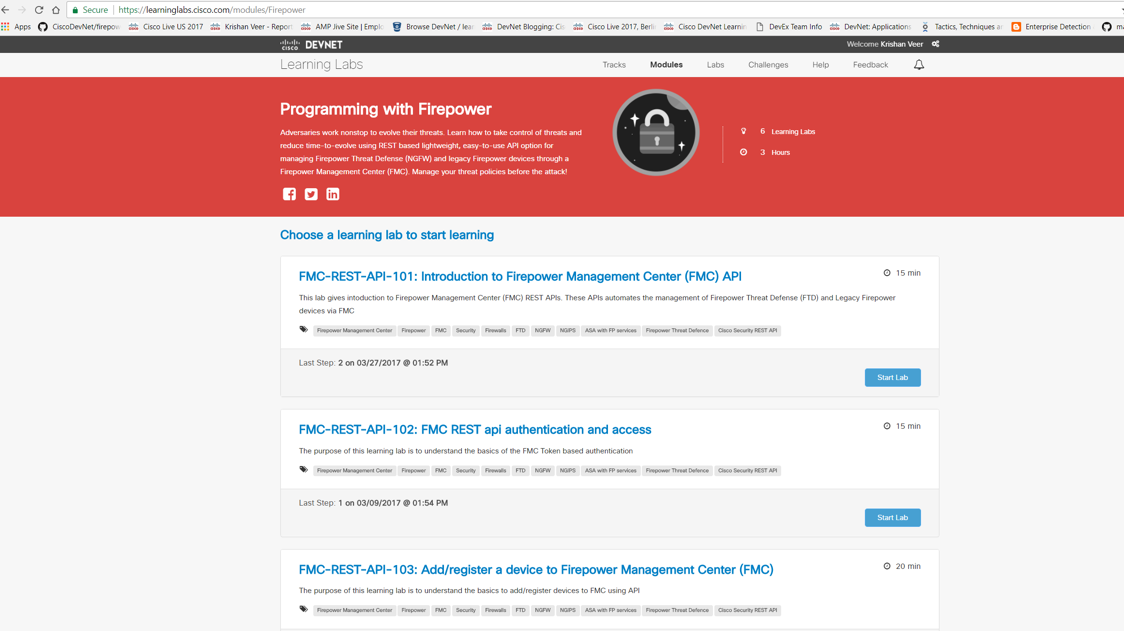1124x631 pixels.
Task: Start Lab for FMC-REST-API-102
Action: point(892,517)
